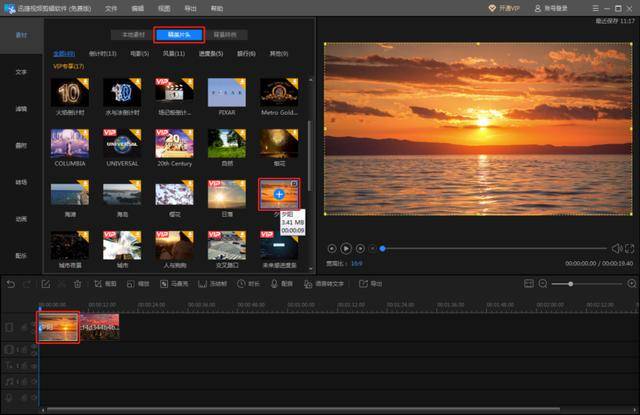Click the trash delete icon in toolbar
The image size is (640, 415).
coord(78,284)
